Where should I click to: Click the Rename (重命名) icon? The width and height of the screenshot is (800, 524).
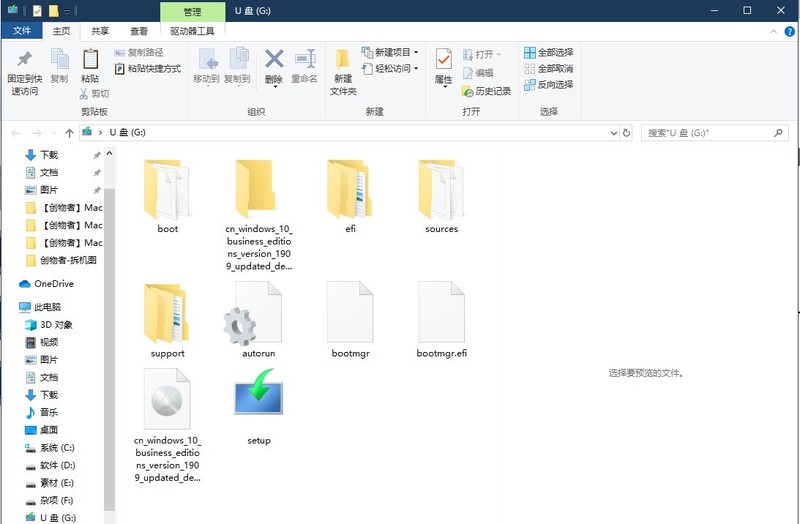point(305,59)
